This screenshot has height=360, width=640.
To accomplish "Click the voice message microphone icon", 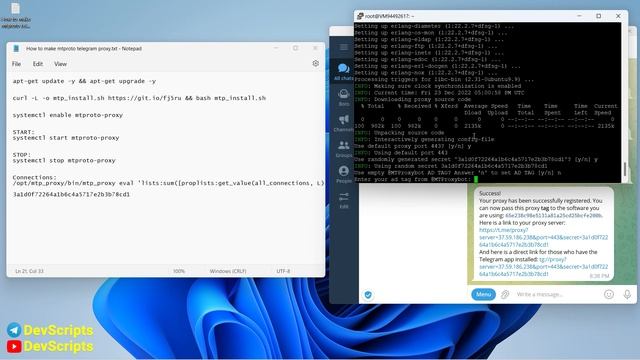I will 627,294.
